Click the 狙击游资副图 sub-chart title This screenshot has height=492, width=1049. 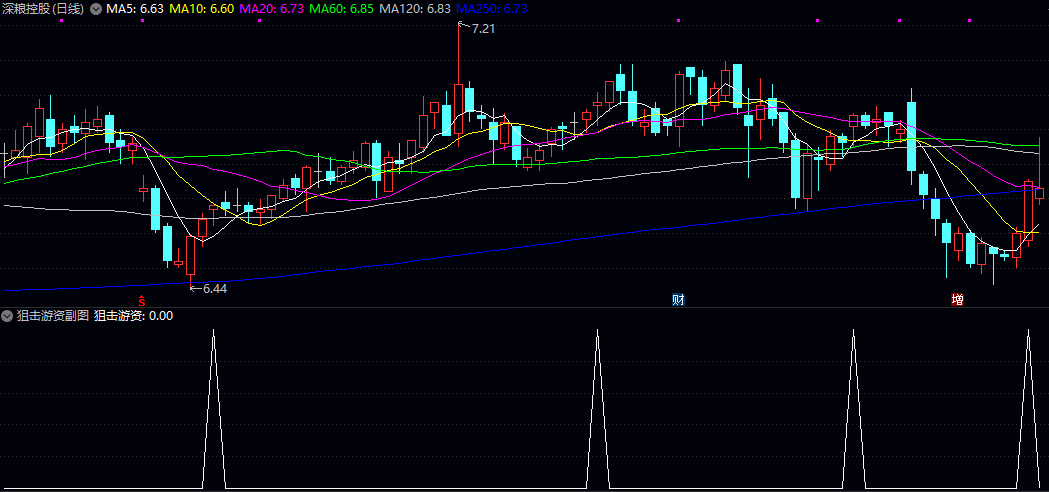[x=54, y=316]
